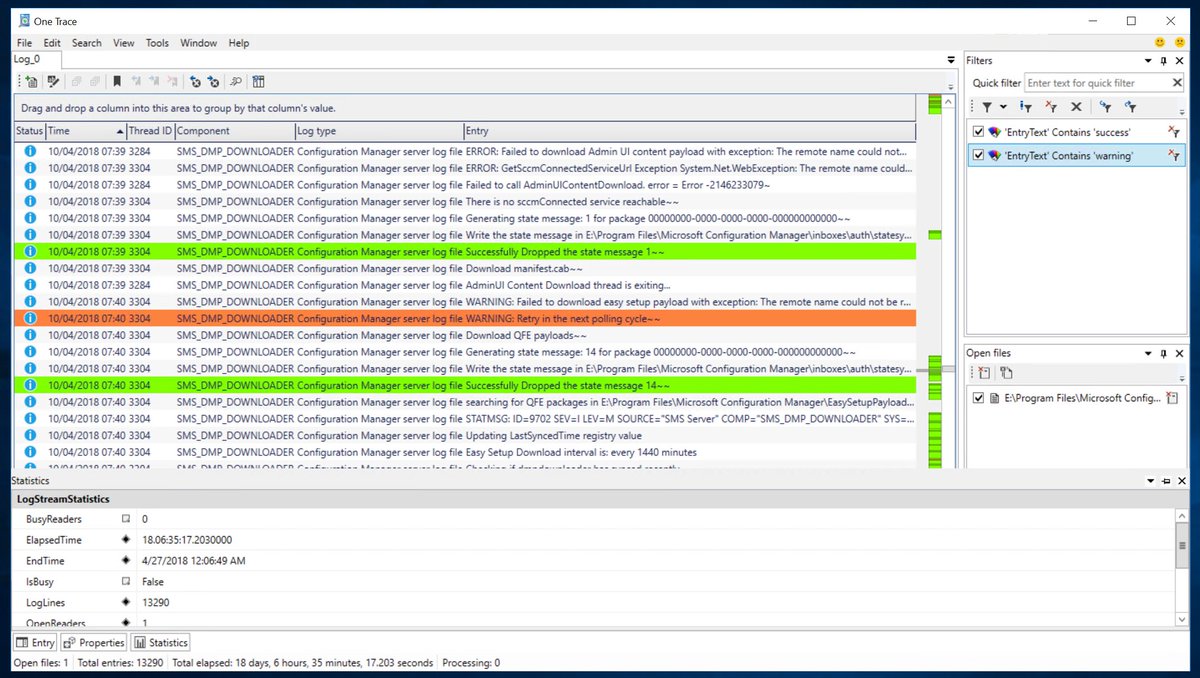This screenshot has width=1200, height=678.
Task: Open the dropdown chevron next to the filter funnel
Action: point(1003,106)
